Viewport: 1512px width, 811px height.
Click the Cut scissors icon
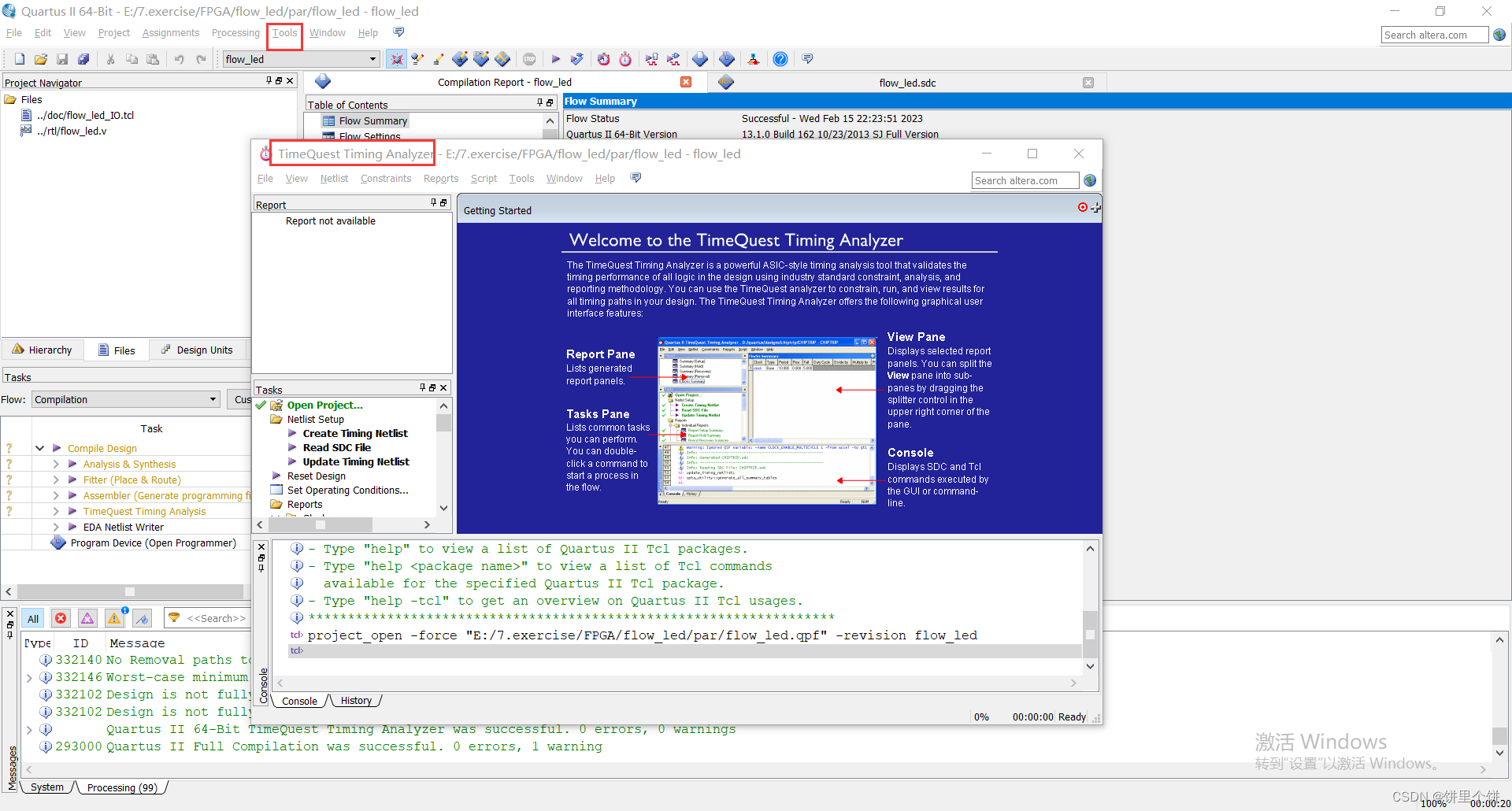click(110, 59)
